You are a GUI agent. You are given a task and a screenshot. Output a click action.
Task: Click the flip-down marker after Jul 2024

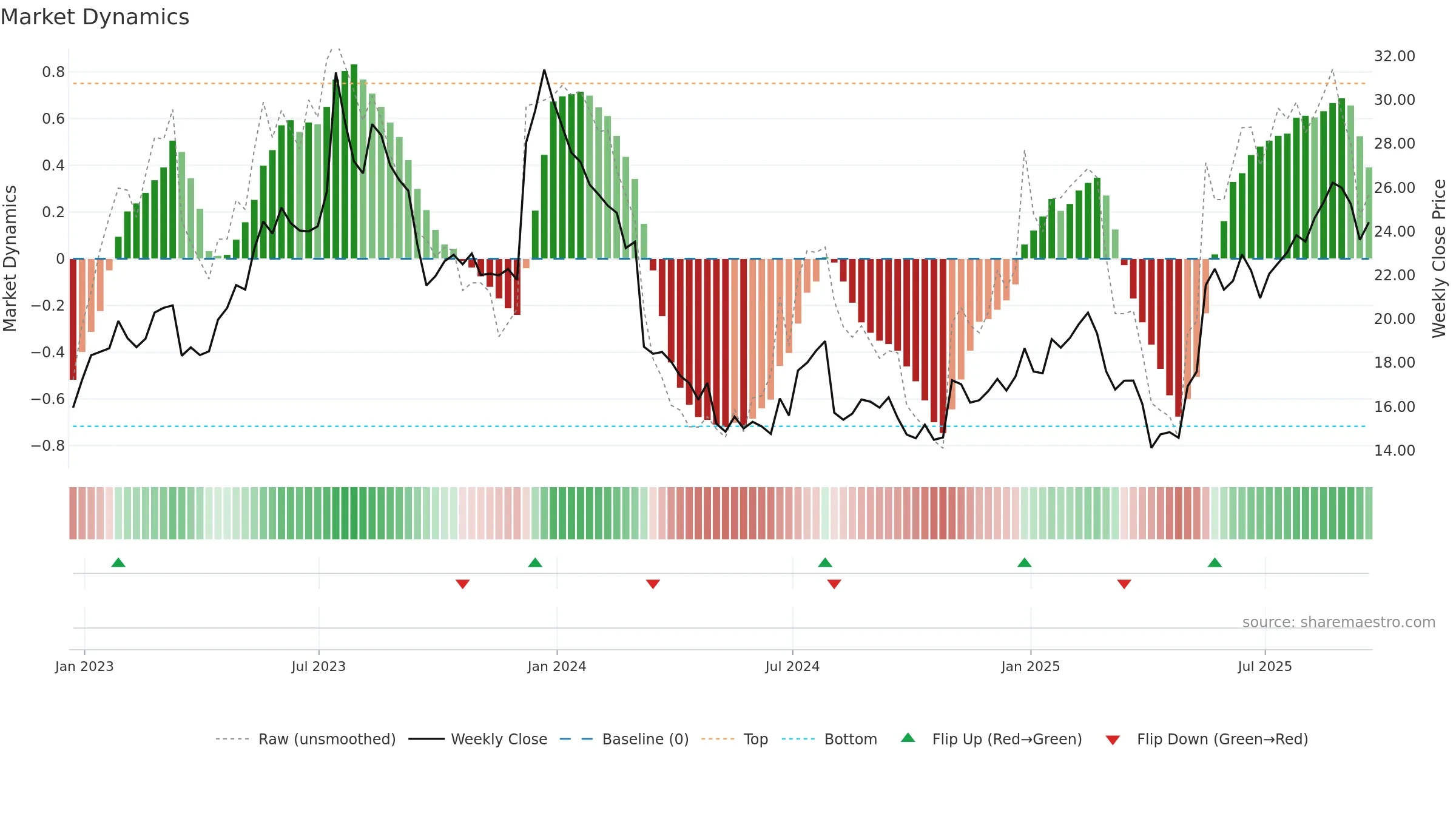click(834, 584)
